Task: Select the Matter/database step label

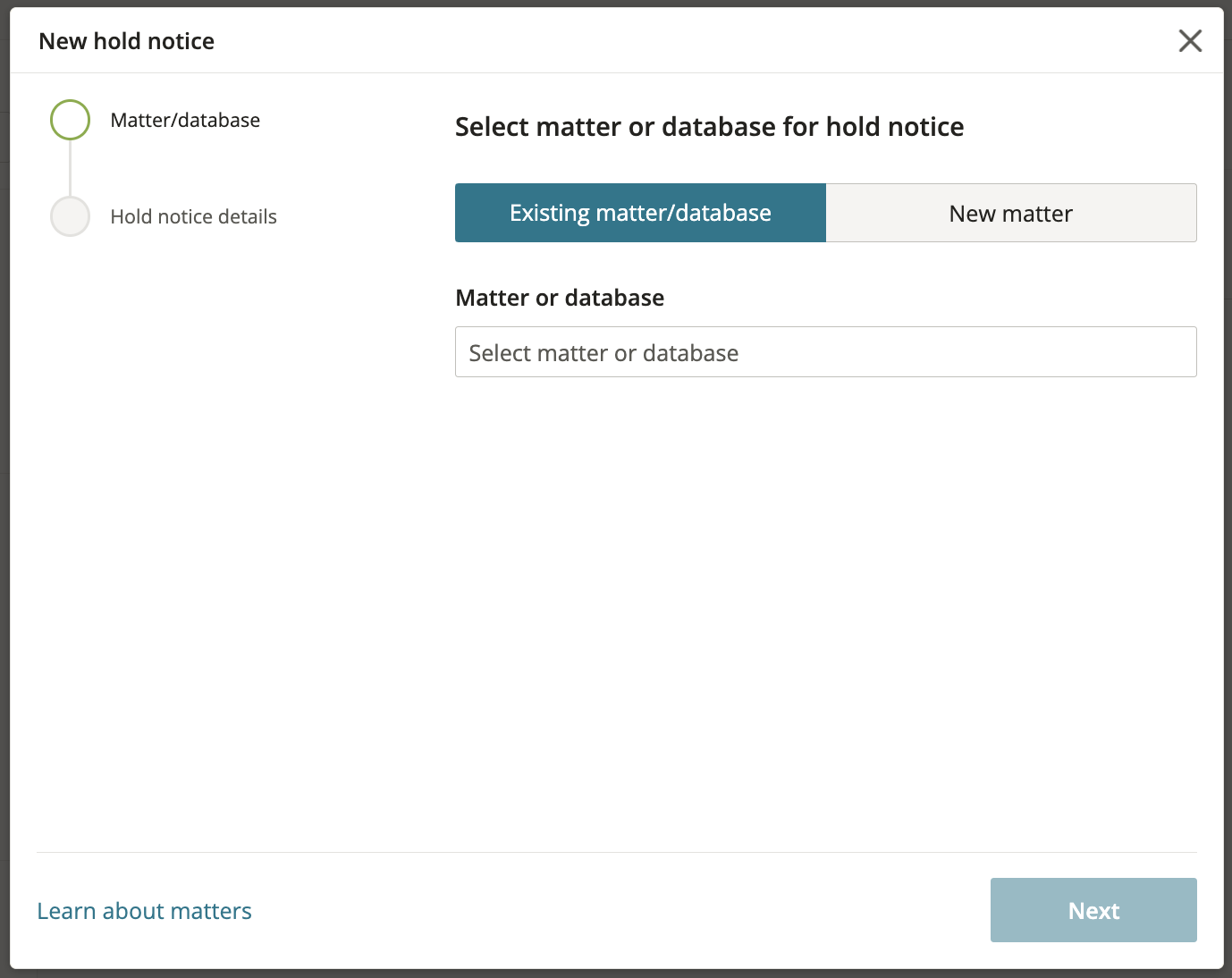Action: click(x=185, y=120)
